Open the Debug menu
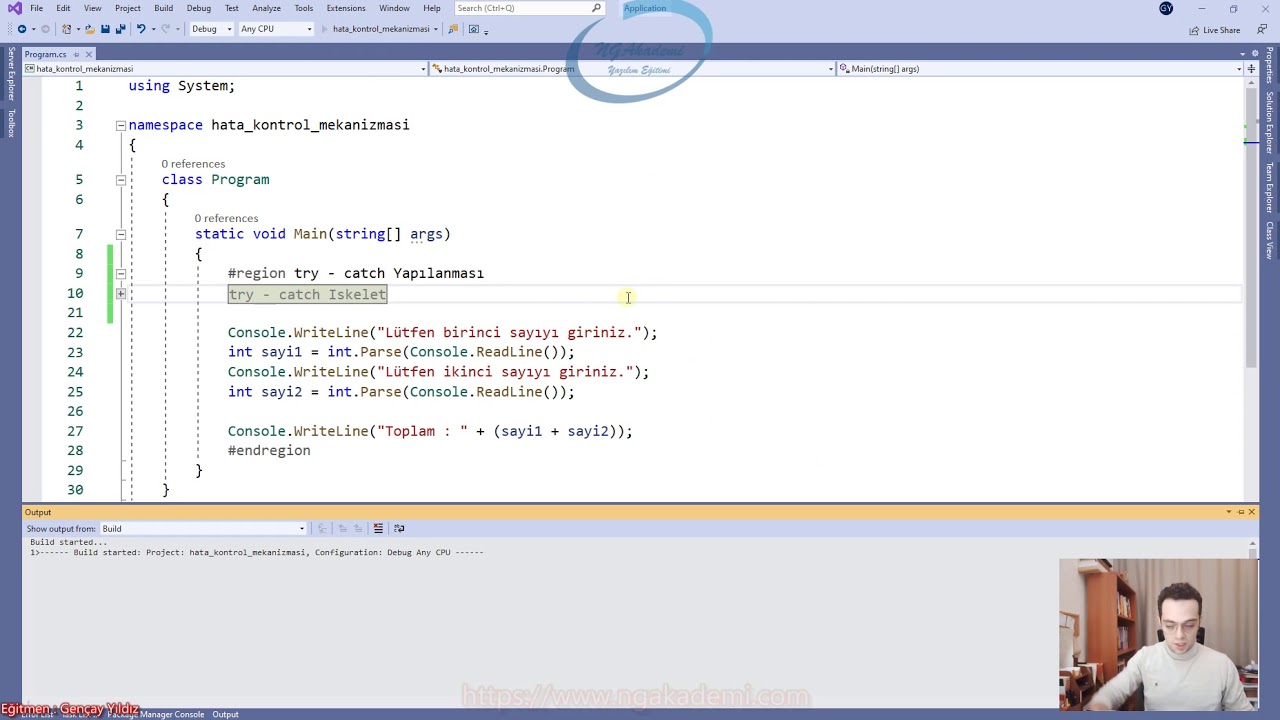 click(x=198, y=8)
